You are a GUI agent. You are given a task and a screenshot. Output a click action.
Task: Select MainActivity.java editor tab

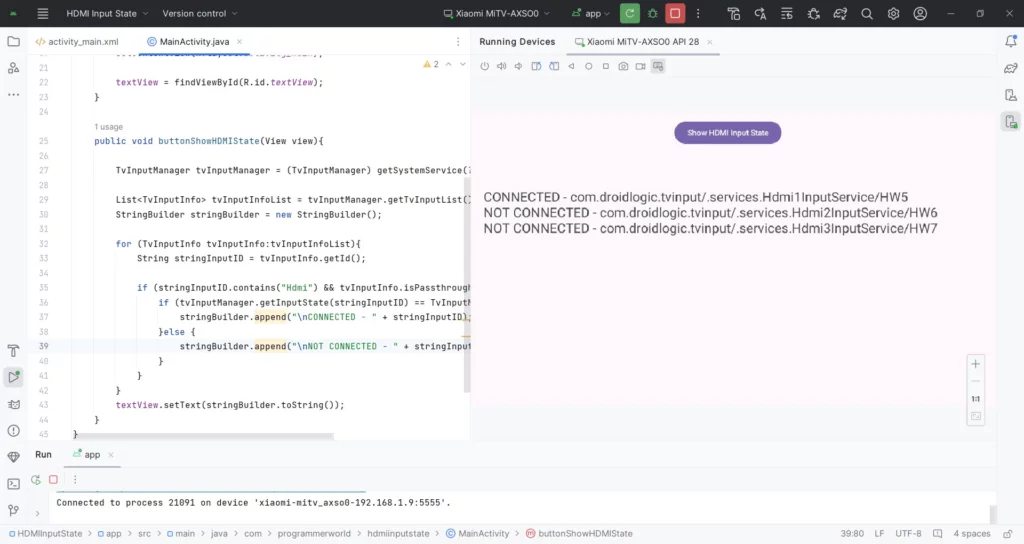point(194,41)
